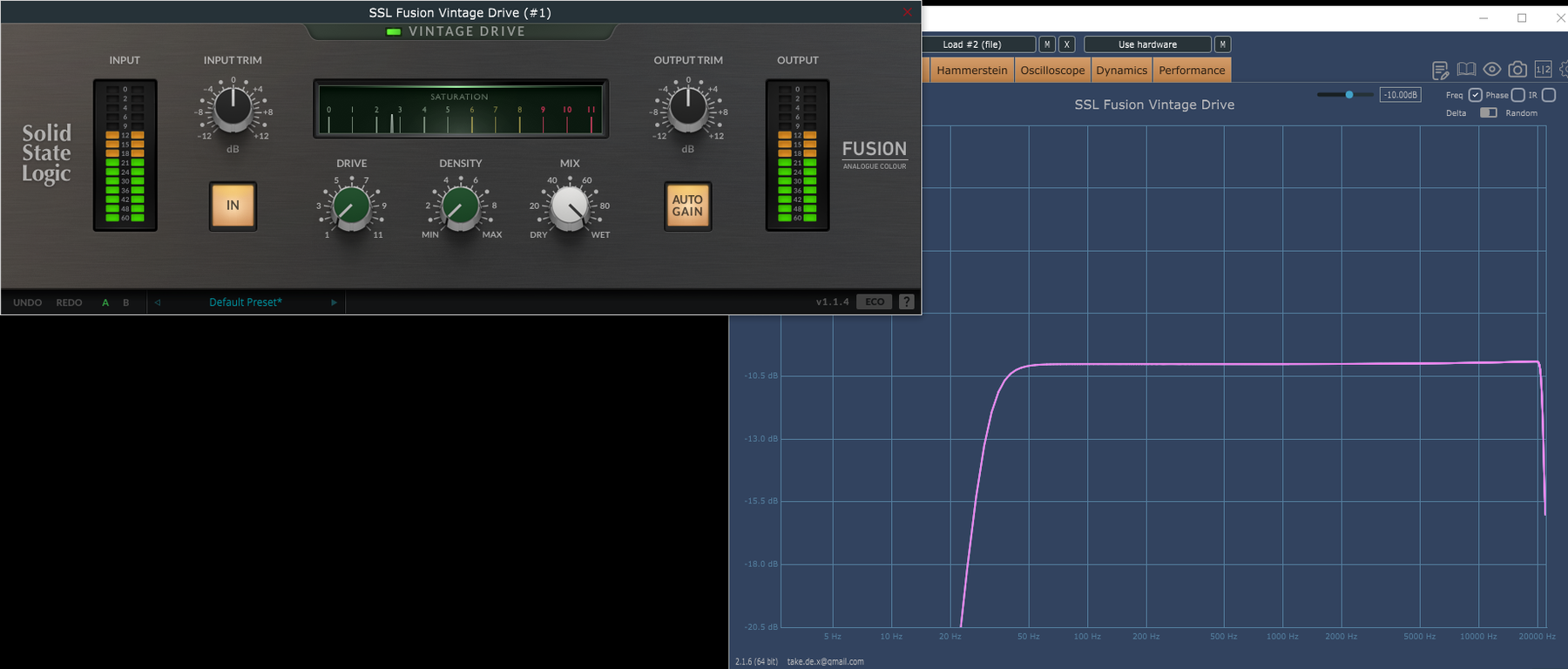Click the UNDO button
1568x669 pixels.
(x=27, y=302)
